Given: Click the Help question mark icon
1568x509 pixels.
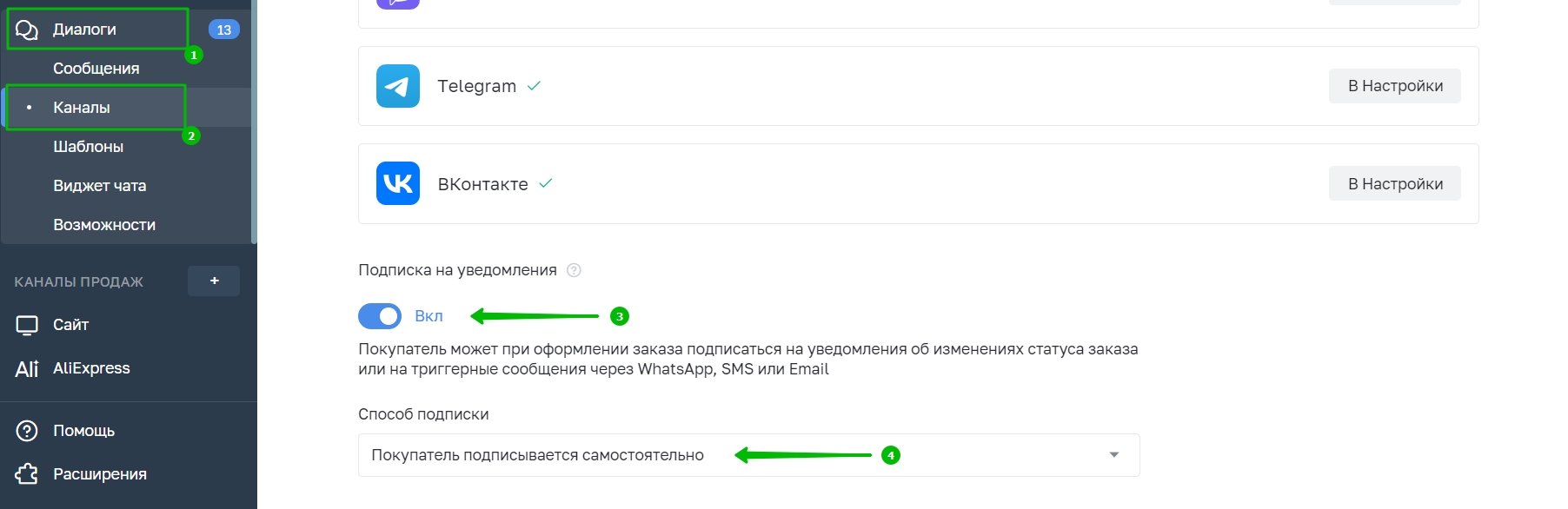Looking at the screenshot, I should click(27, 431).
